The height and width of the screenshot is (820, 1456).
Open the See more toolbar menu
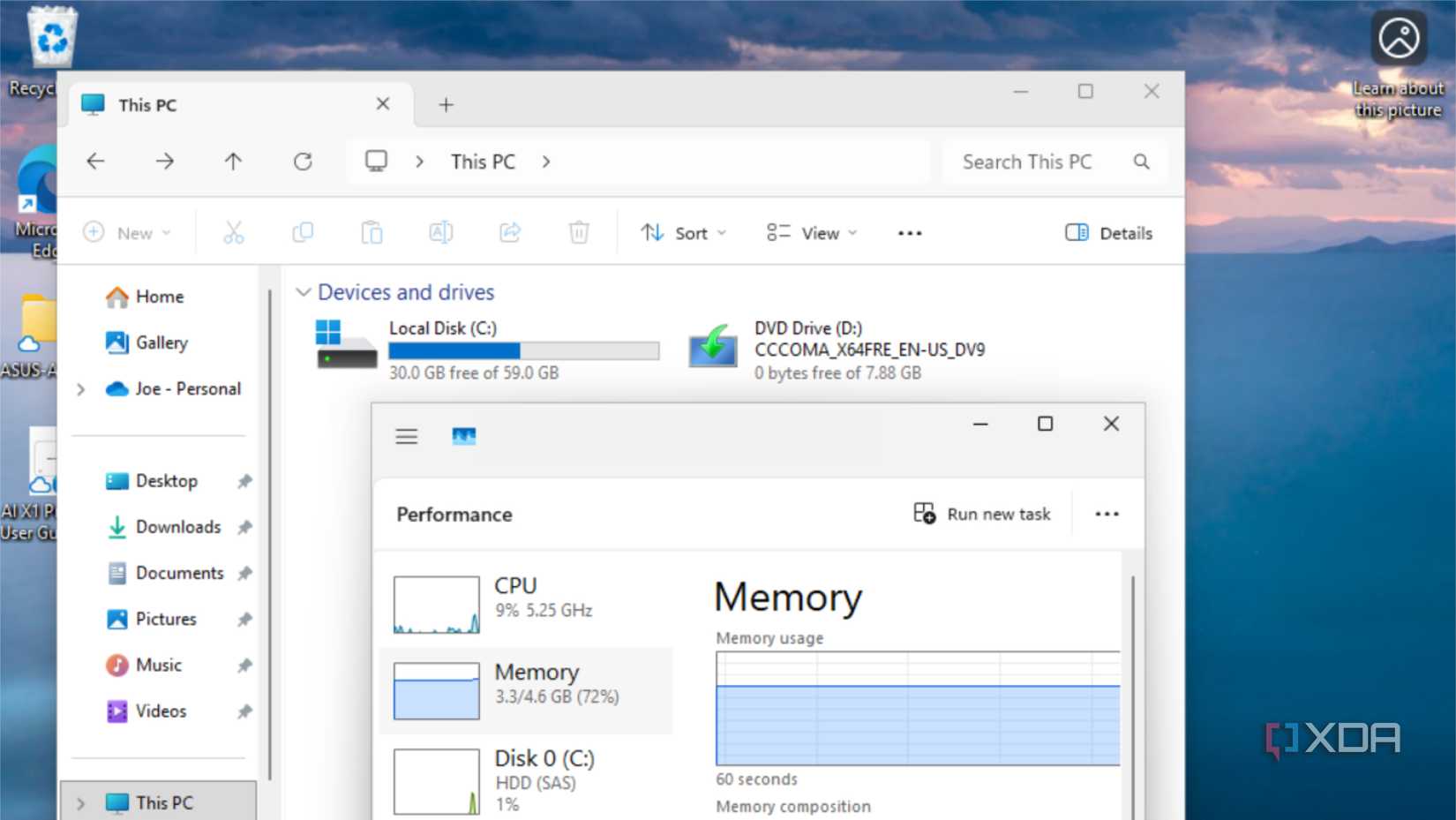pyautogui.click(x=909, y=233)
